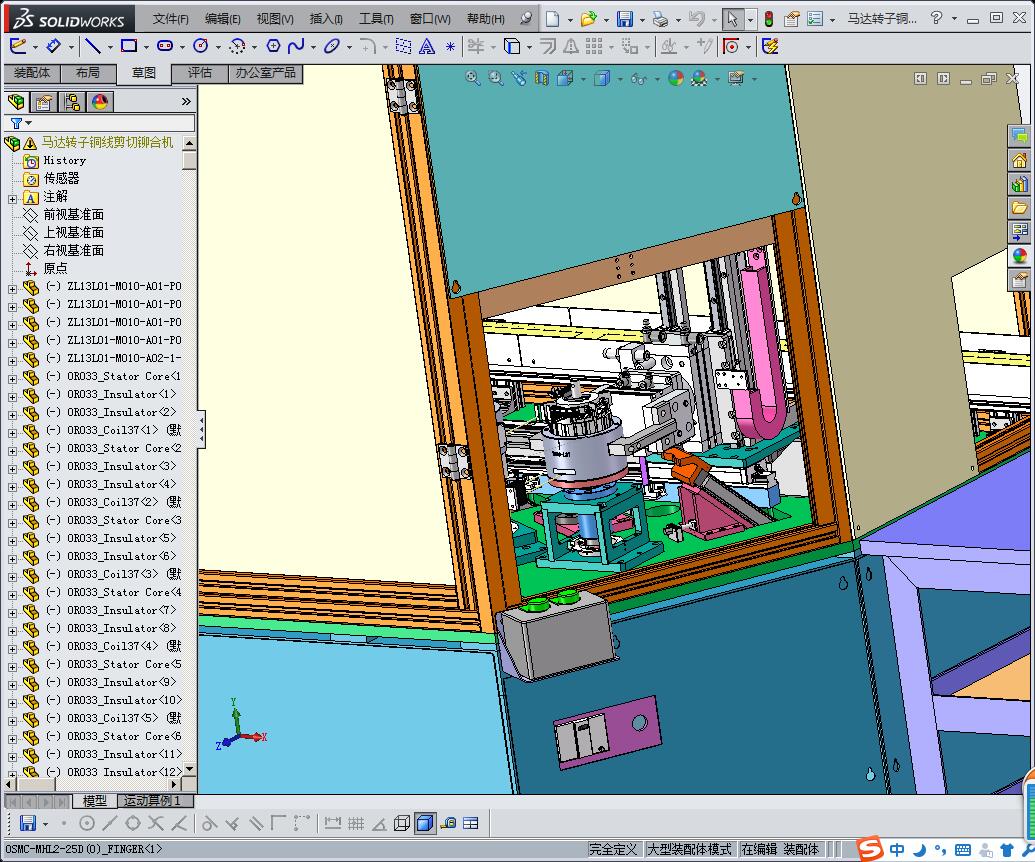The image size is (1035, 862).
Task: Print the document
Action: [x=660, y=18]
